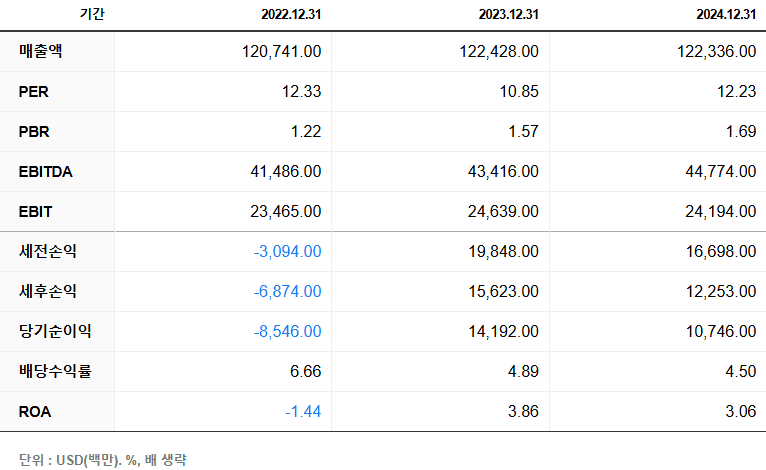
Task: Select EBIT value 23,465.00
Action: [286, 212]
